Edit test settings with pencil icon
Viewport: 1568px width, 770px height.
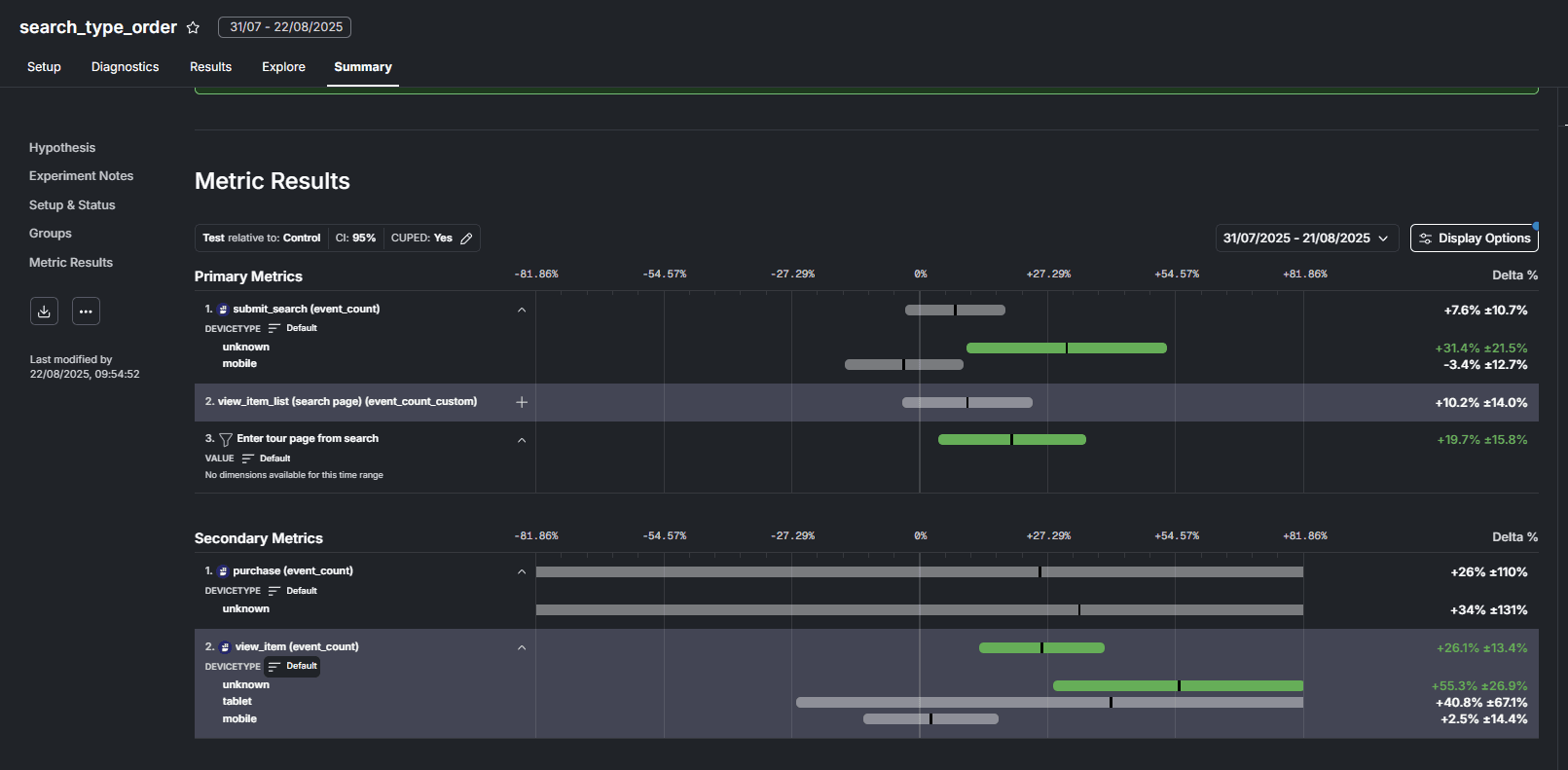point(466,238)
